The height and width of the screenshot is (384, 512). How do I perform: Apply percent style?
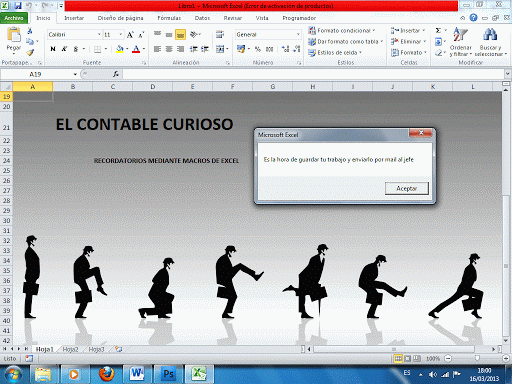coord(258,49)
